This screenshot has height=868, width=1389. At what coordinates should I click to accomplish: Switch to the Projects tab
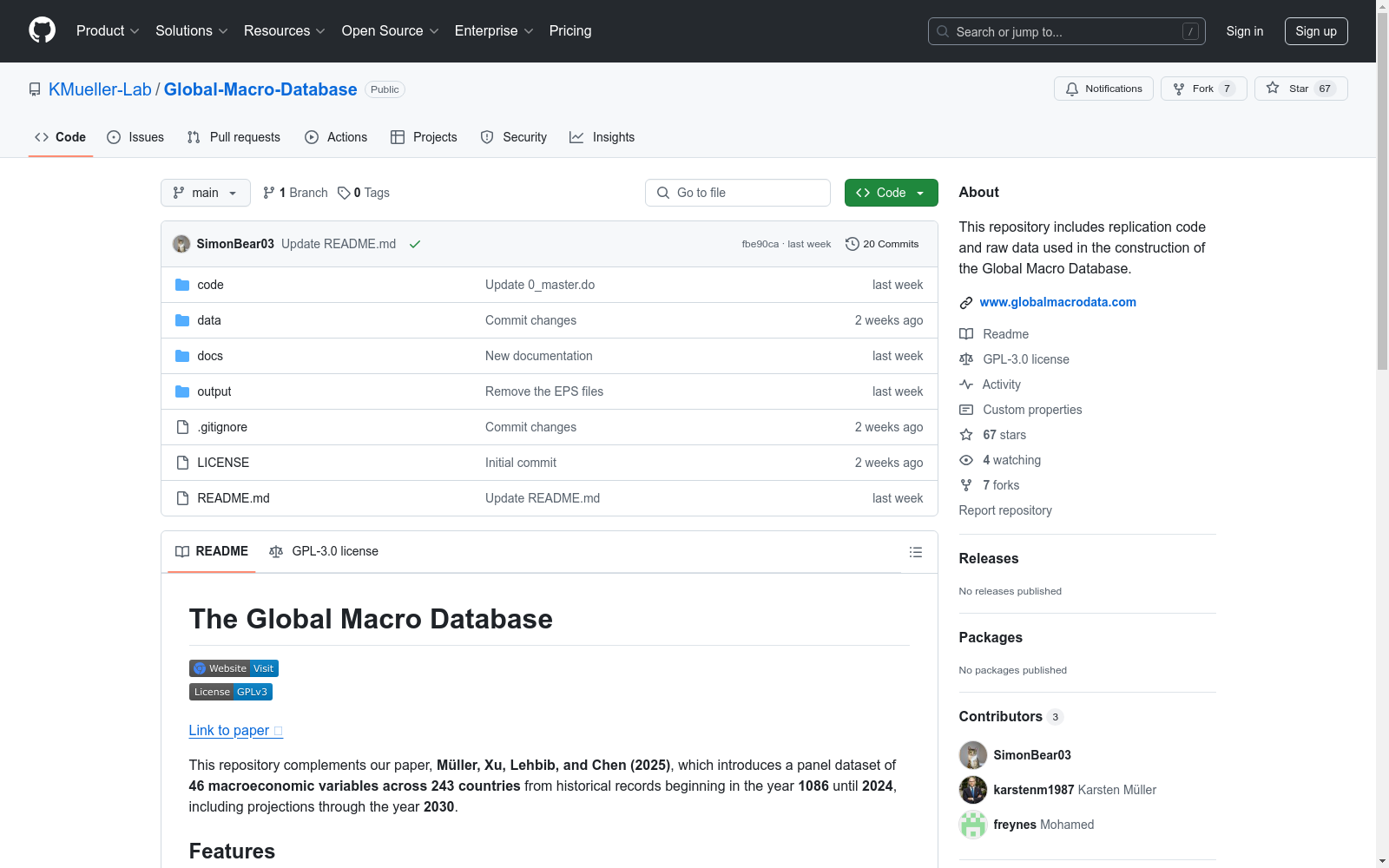[x=424, y=137]
